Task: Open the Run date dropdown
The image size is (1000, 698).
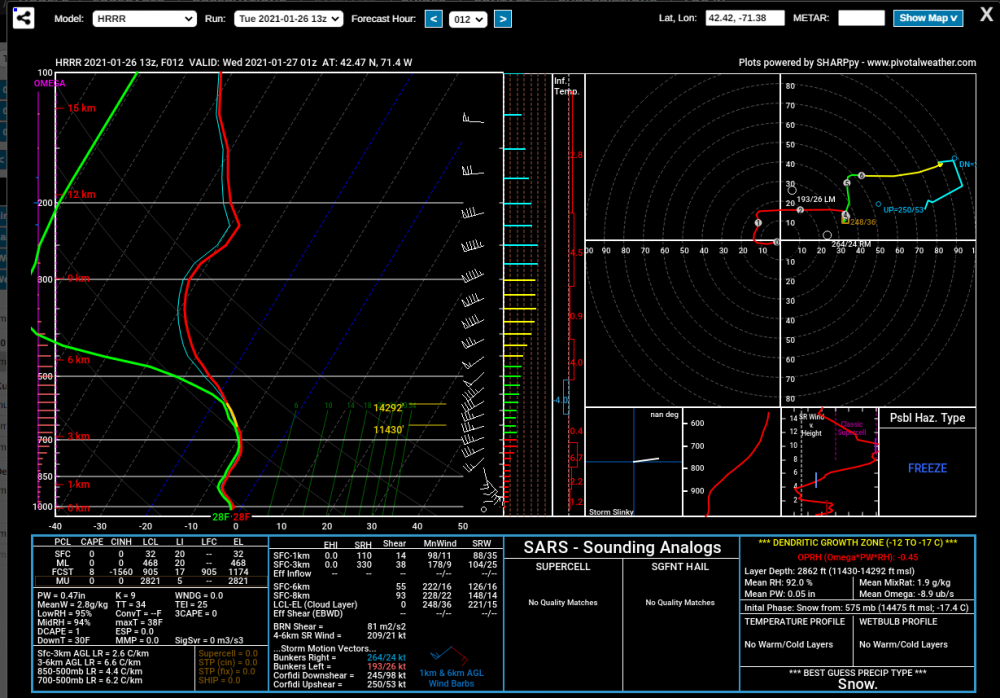Action: click(288, 19)
